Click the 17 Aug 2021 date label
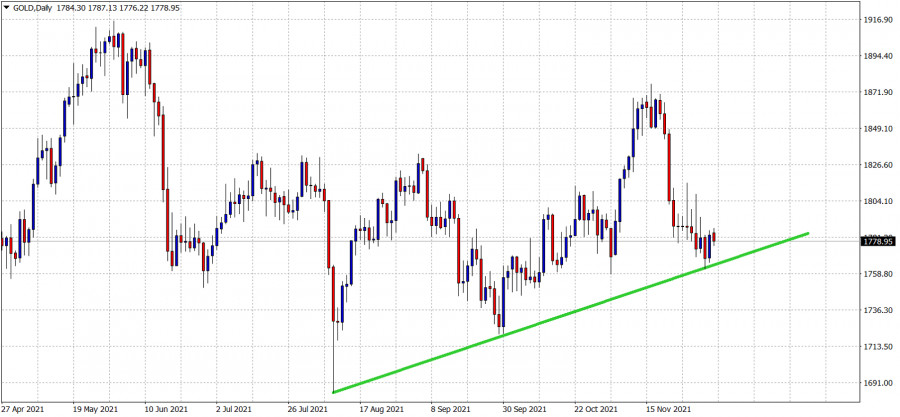Screen dimensions: 900x417 click(x=381, y=411)
